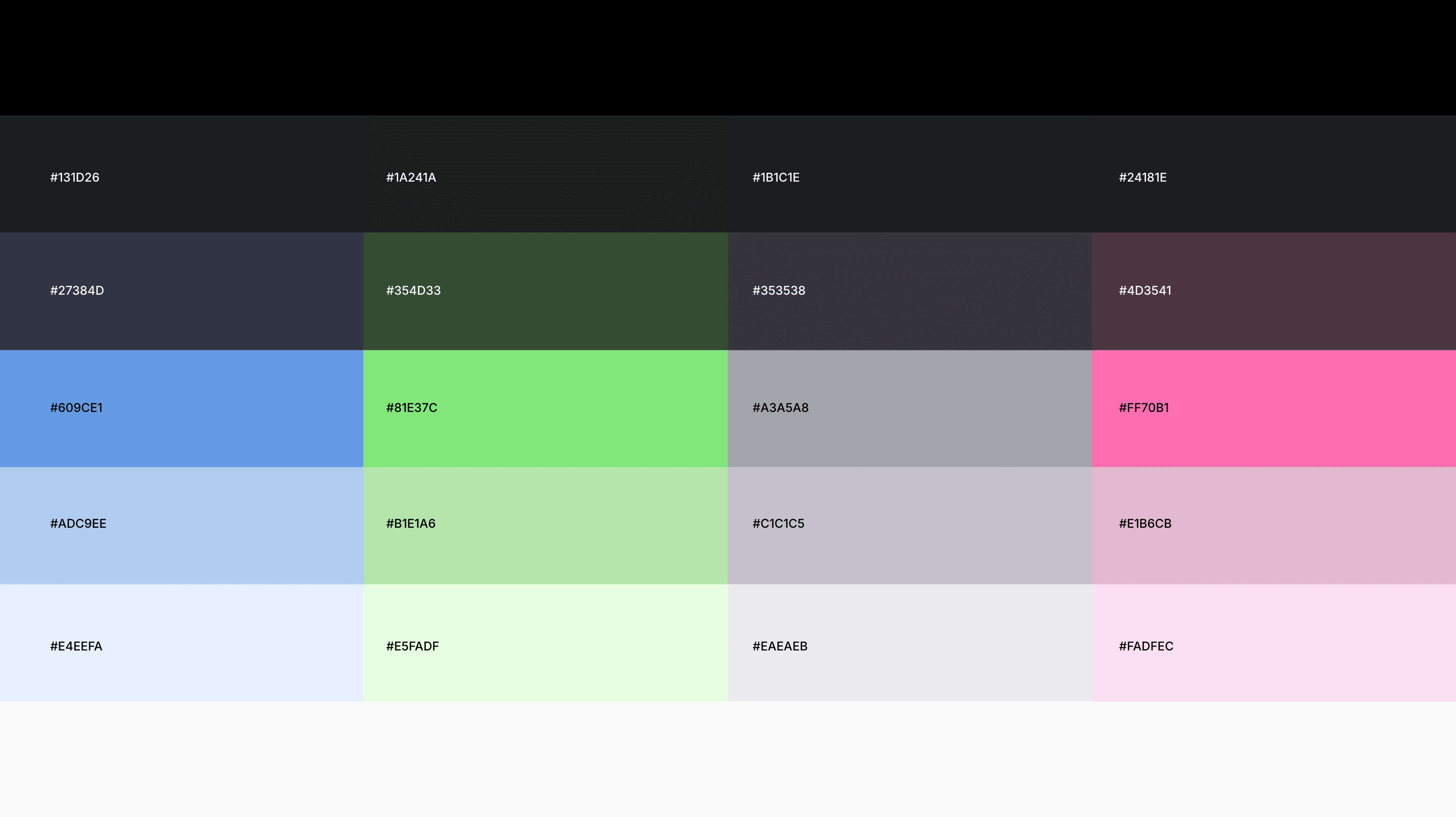1456x817 pixels.
Task: Click the #24181E hex label
Action: pos(1142,178)
